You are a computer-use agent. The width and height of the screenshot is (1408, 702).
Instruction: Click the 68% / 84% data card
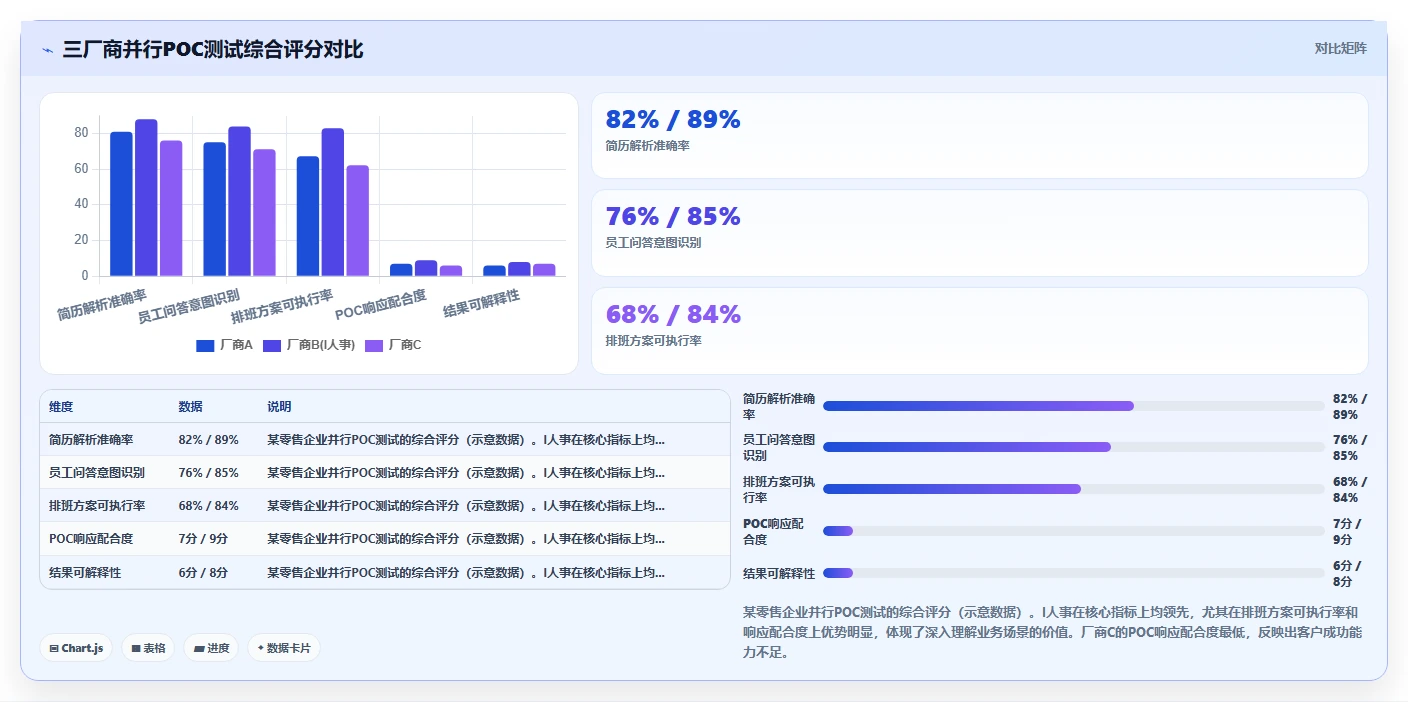979,331
